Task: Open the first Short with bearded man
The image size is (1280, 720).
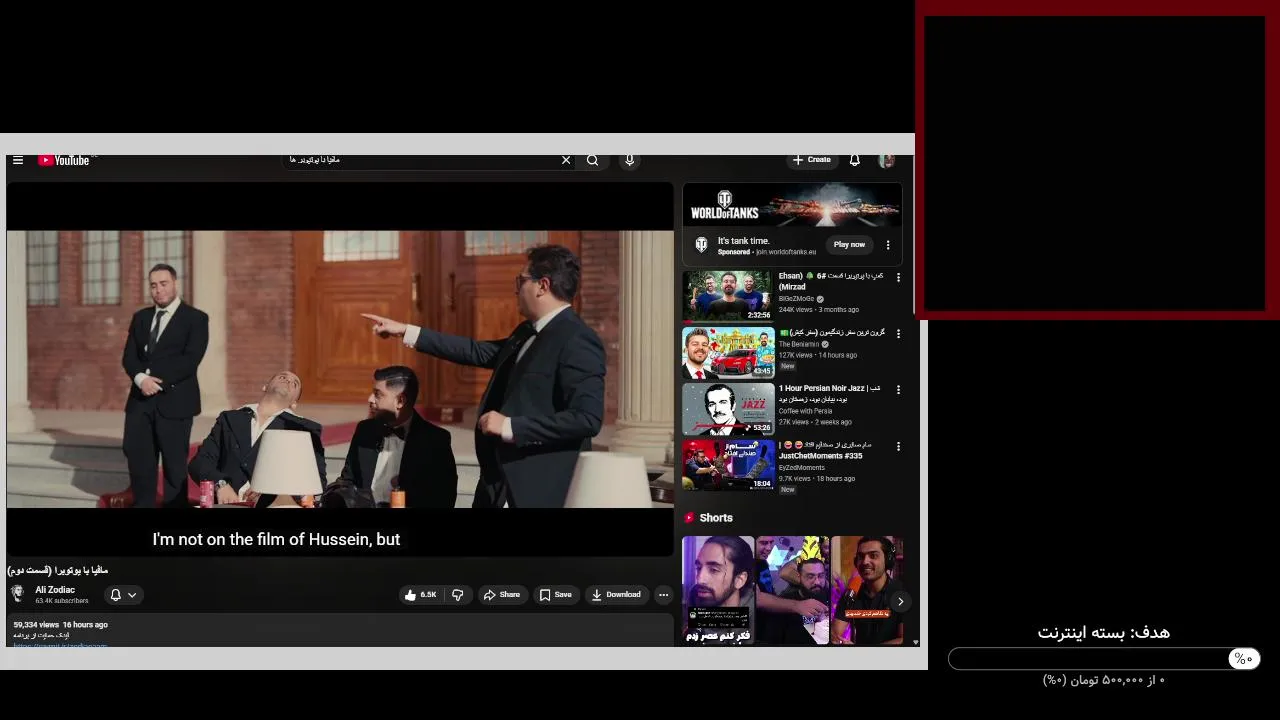Action: coord(718,590)
